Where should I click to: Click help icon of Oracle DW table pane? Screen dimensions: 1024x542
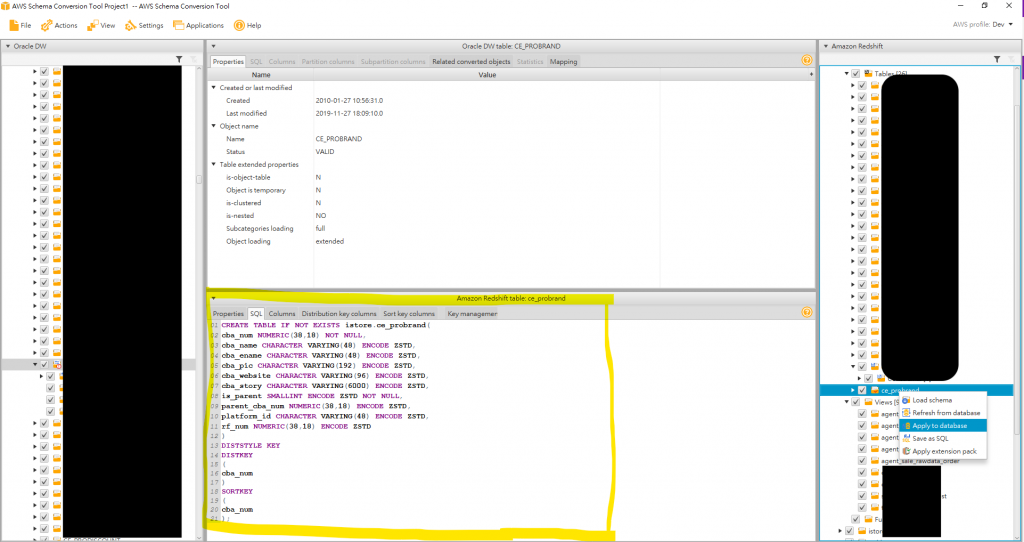coord(807,60)
